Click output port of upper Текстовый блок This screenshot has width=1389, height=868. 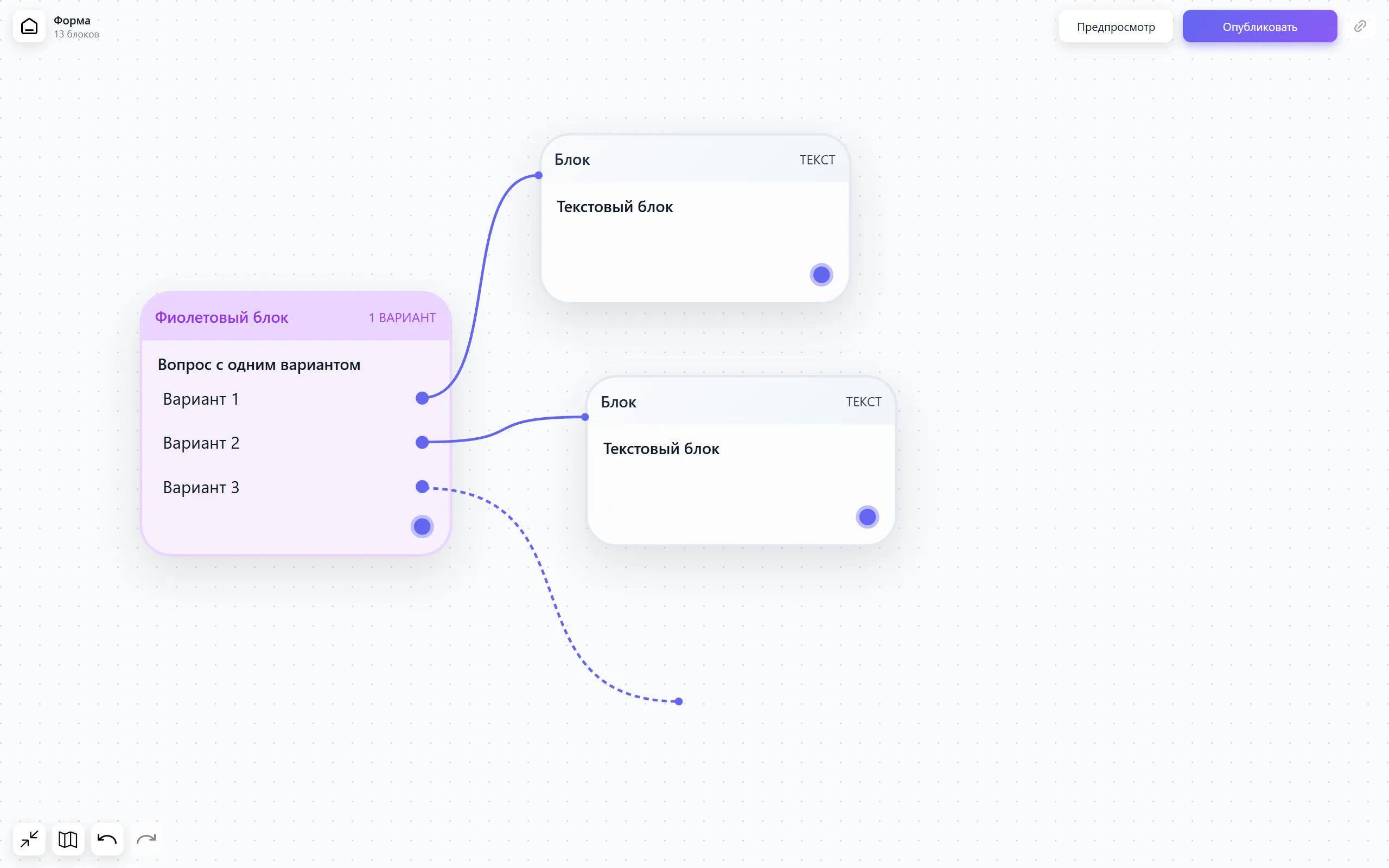(x=821, y=275)
